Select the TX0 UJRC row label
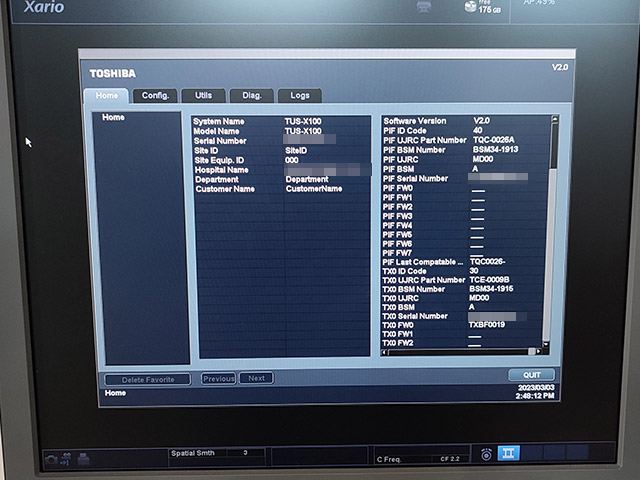Screen dimensions: 640x480 tap(400, 298)
